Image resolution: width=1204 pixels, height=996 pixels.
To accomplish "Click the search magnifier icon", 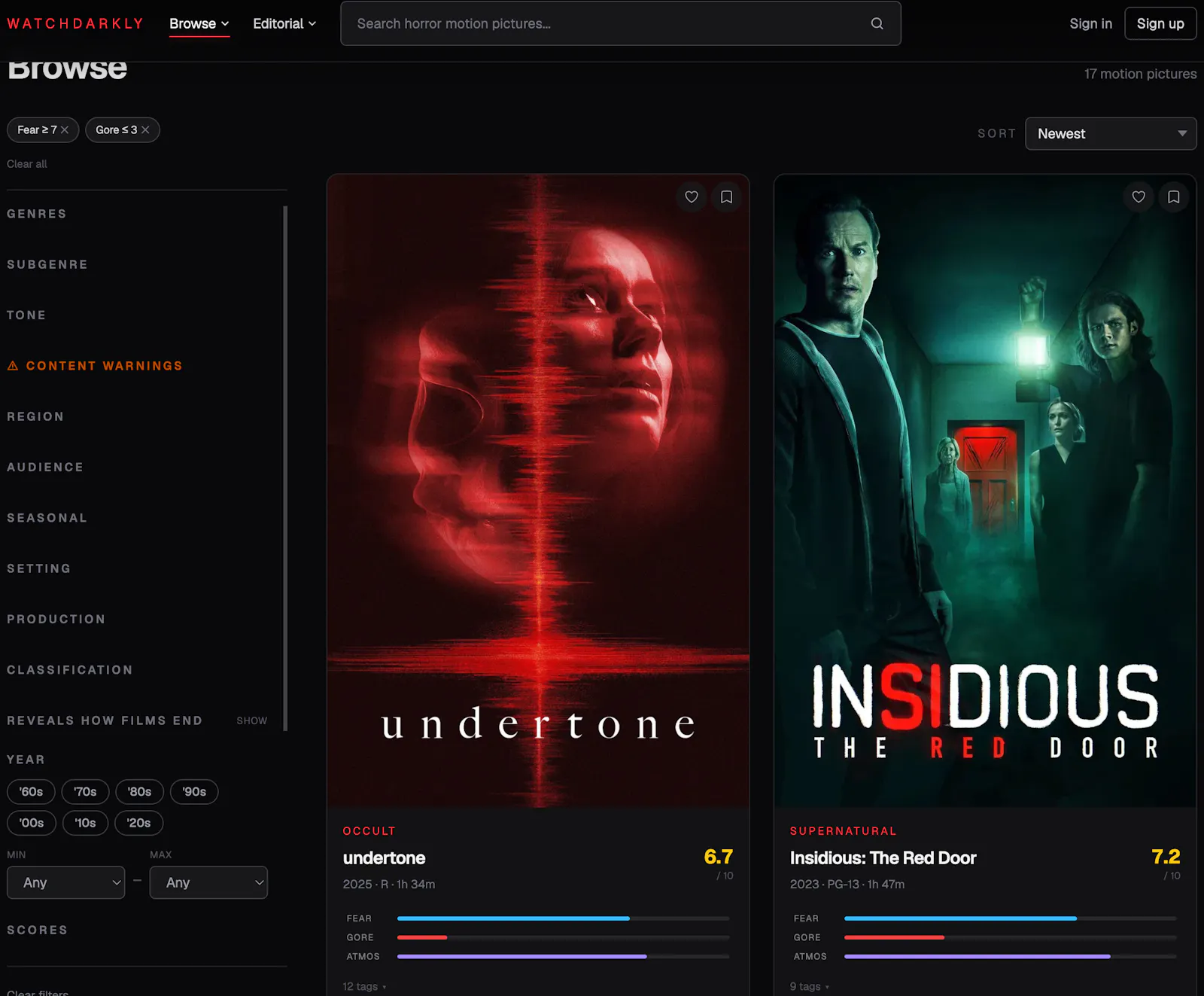I will tap(877, 23).
